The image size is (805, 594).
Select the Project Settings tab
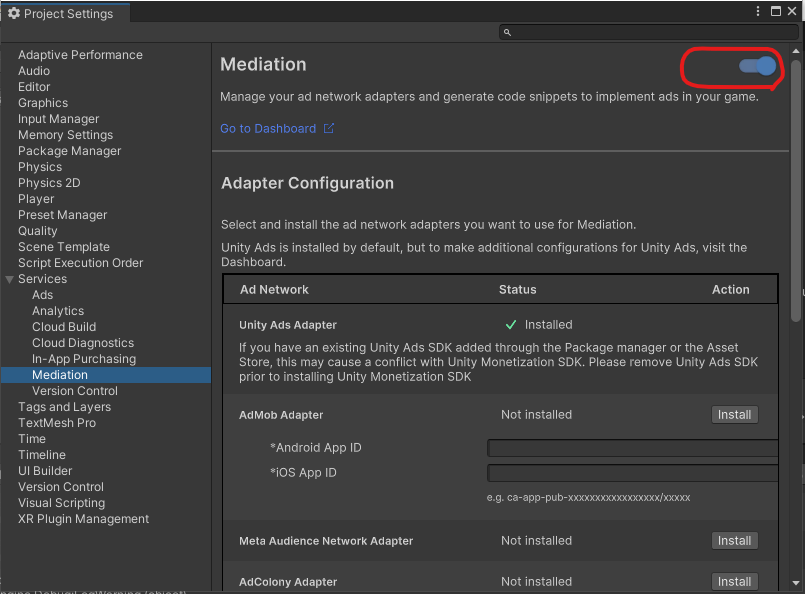(65, 13)
